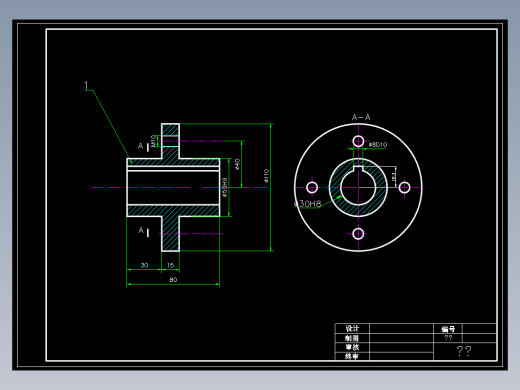Click the φ30H8 bore leader label
The image size is (520, 390).
[307, 204]
